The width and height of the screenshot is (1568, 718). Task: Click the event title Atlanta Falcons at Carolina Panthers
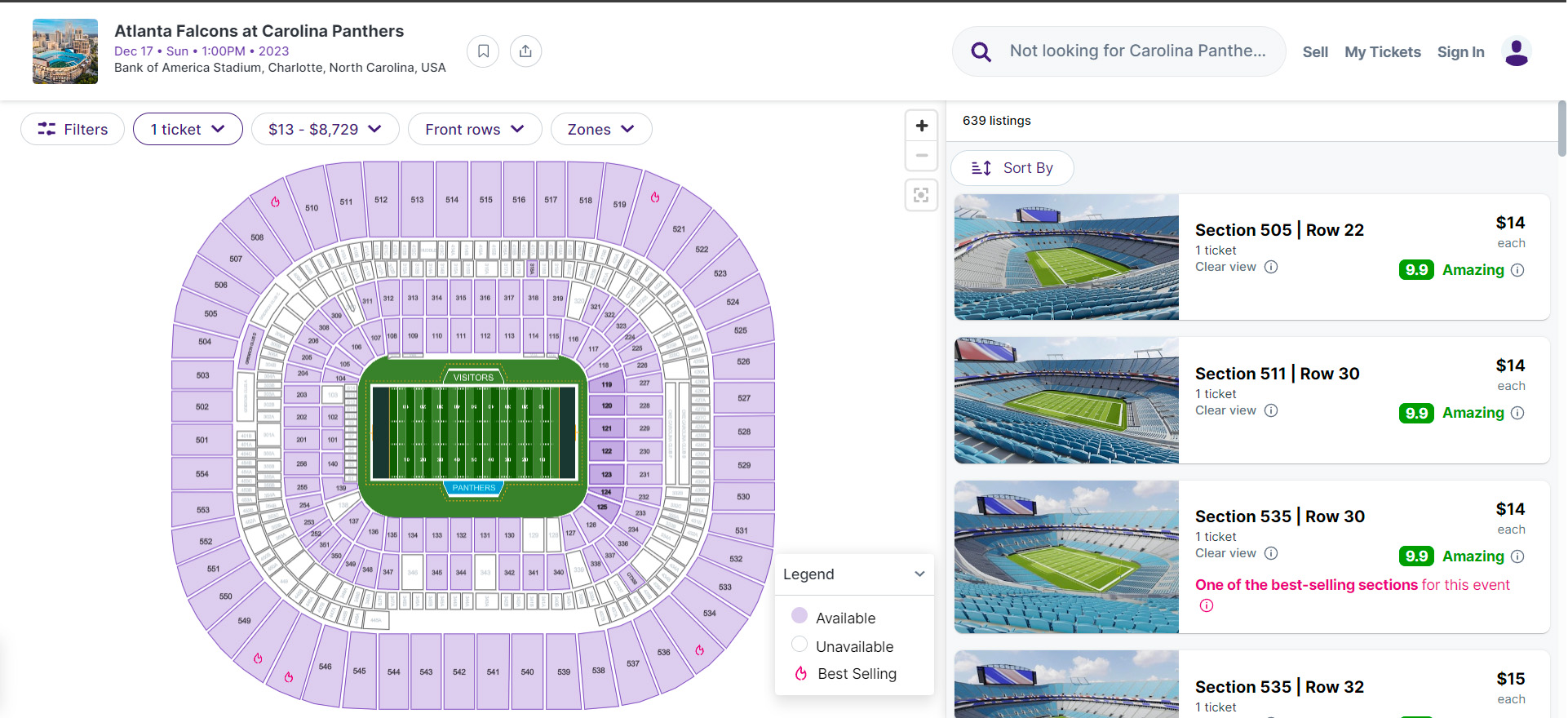click(259, 31)
